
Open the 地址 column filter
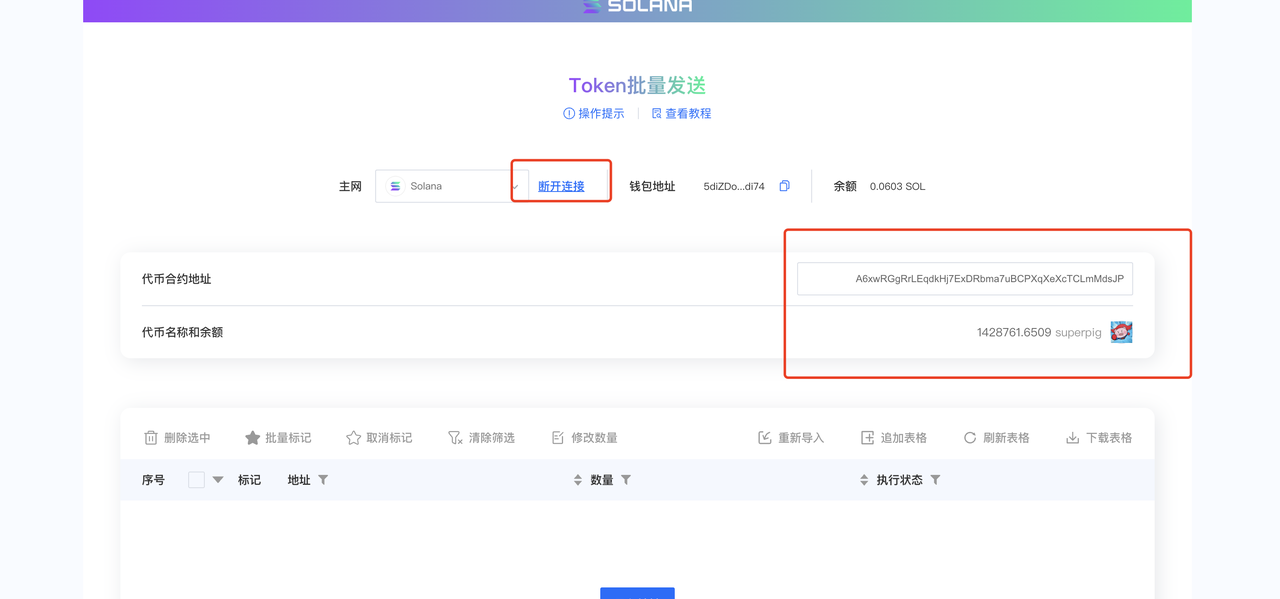coord(323,480)
